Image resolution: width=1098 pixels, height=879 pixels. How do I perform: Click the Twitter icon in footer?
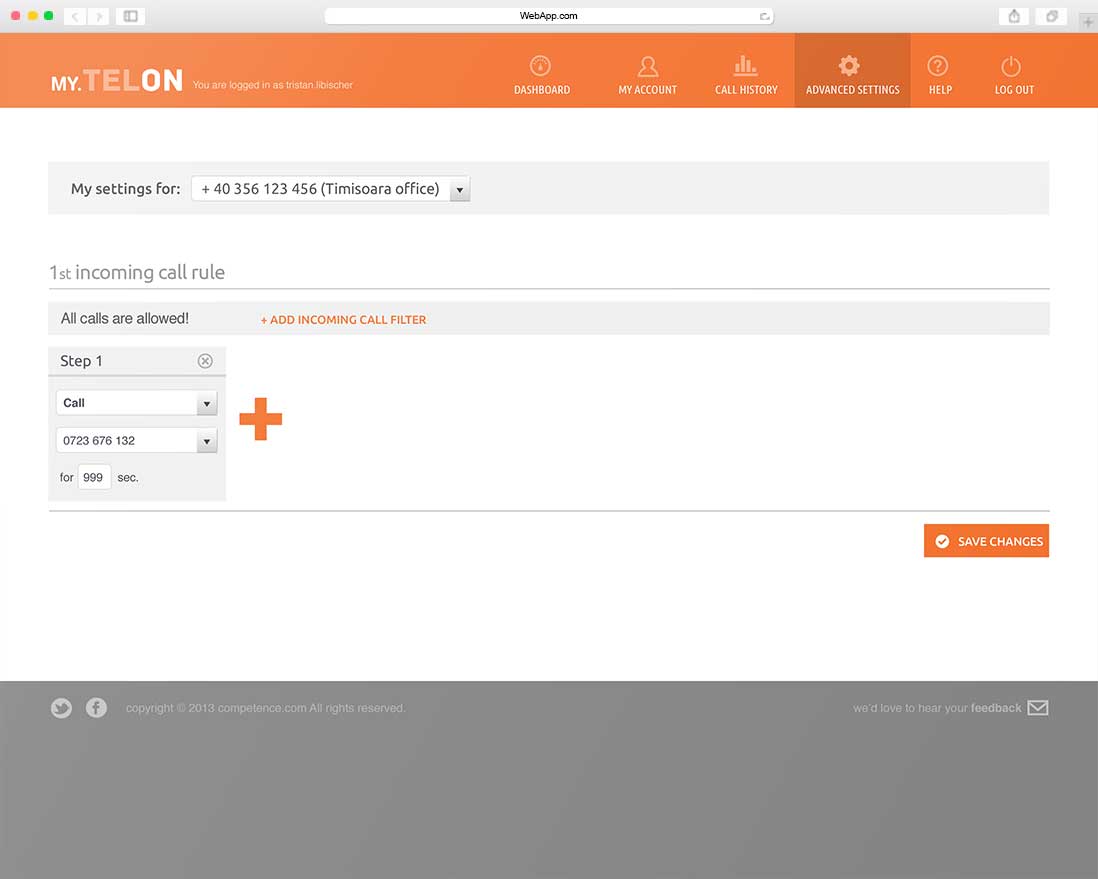pos(62,708)
